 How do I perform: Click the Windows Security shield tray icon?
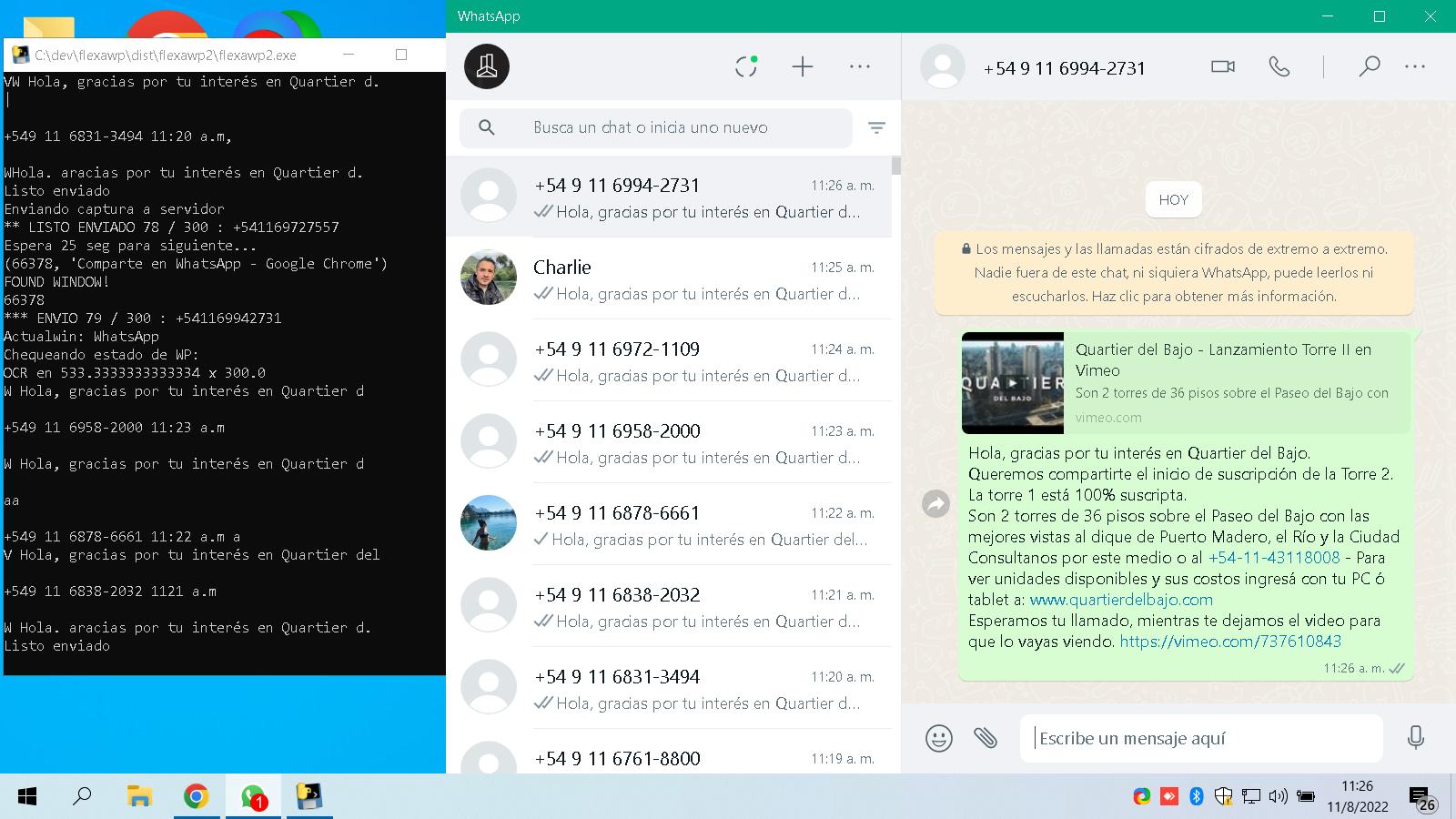pos(1224,797)
